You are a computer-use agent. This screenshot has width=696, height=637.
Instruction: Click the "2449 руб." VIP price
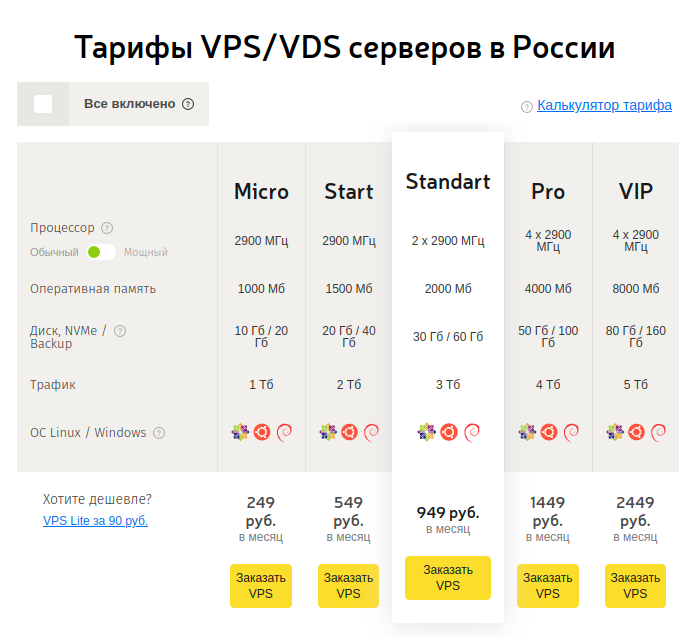(x=635, y=511)
